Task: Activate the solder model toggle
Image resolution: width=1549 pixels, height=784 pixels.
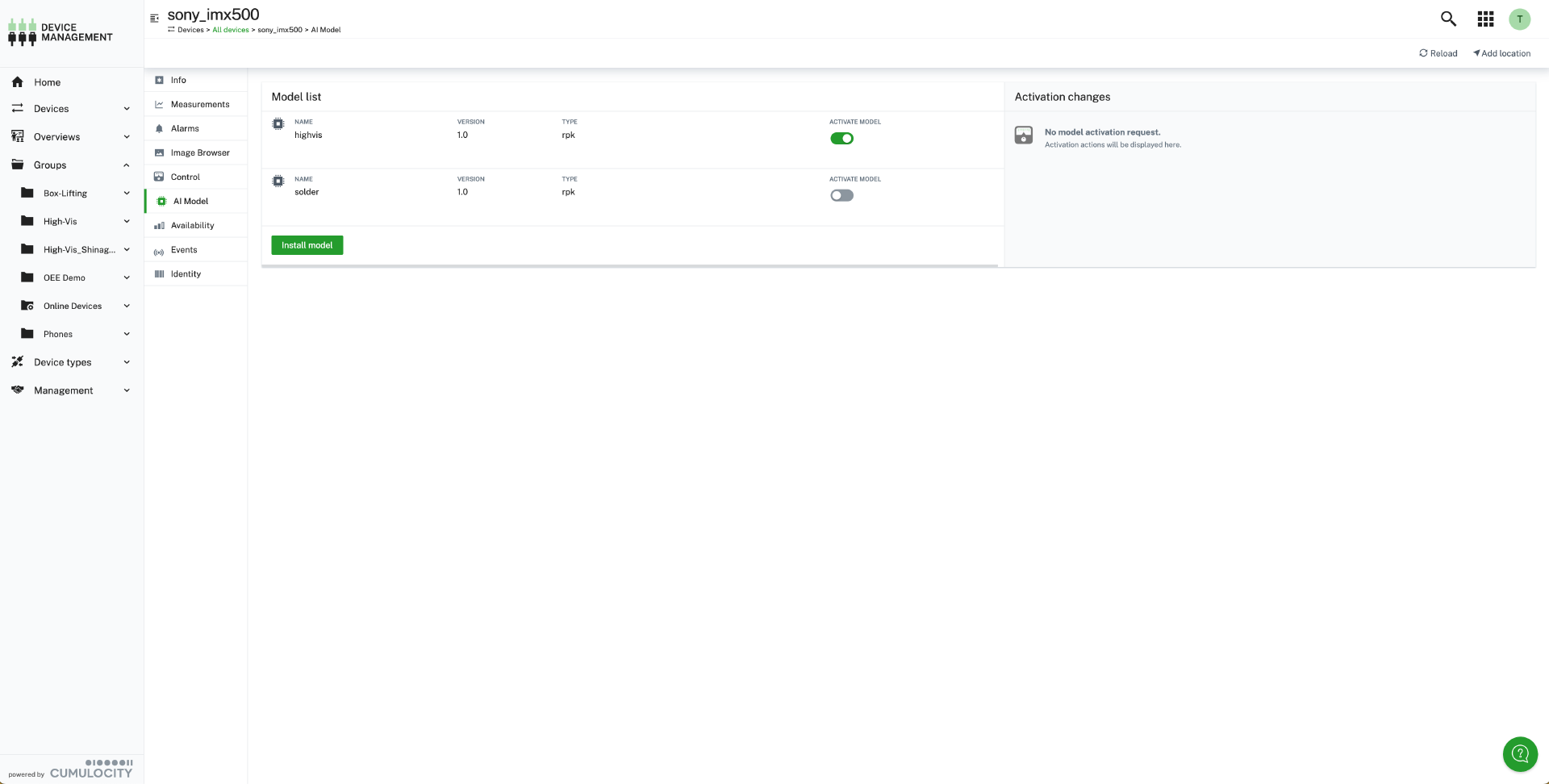Action: point(841,196)
